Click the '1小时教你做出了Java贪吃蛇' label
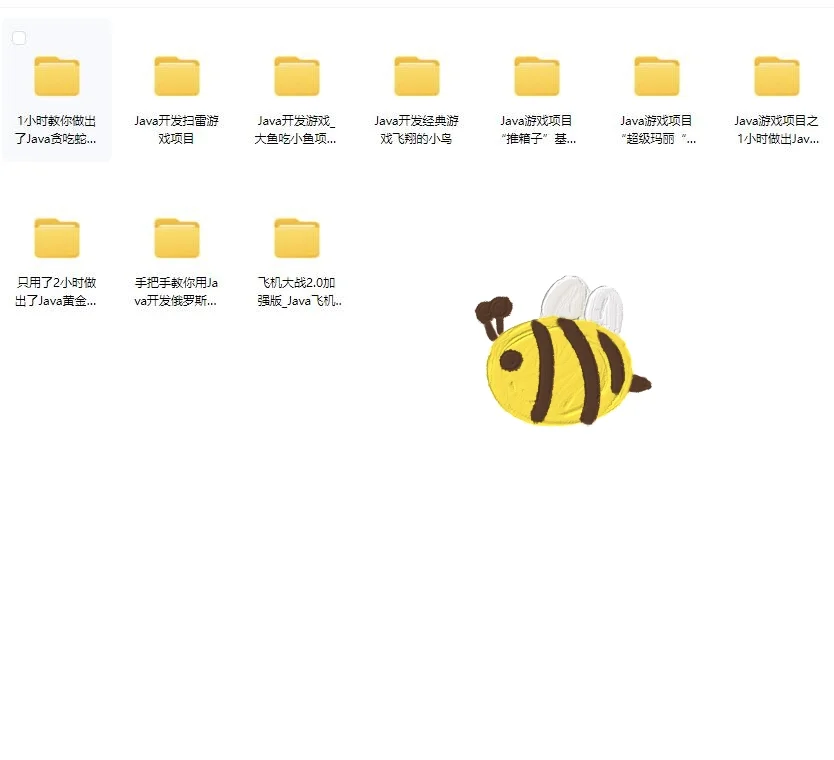The height and width of the screenshot is (760, 834). tap(57, 126)
